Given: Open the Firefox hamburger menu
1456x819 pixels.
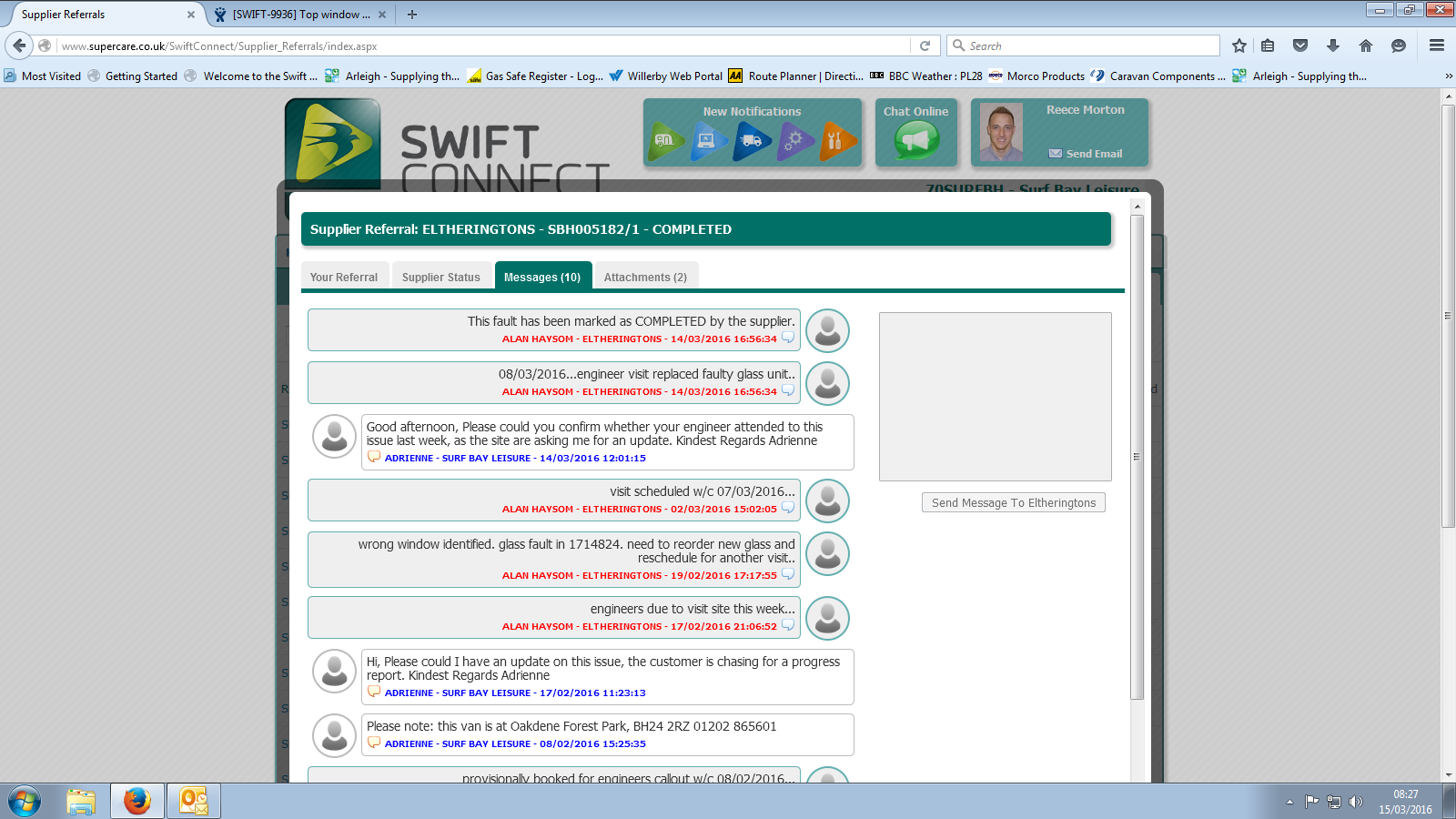Looking at the screenshot, I should 1437,45.
